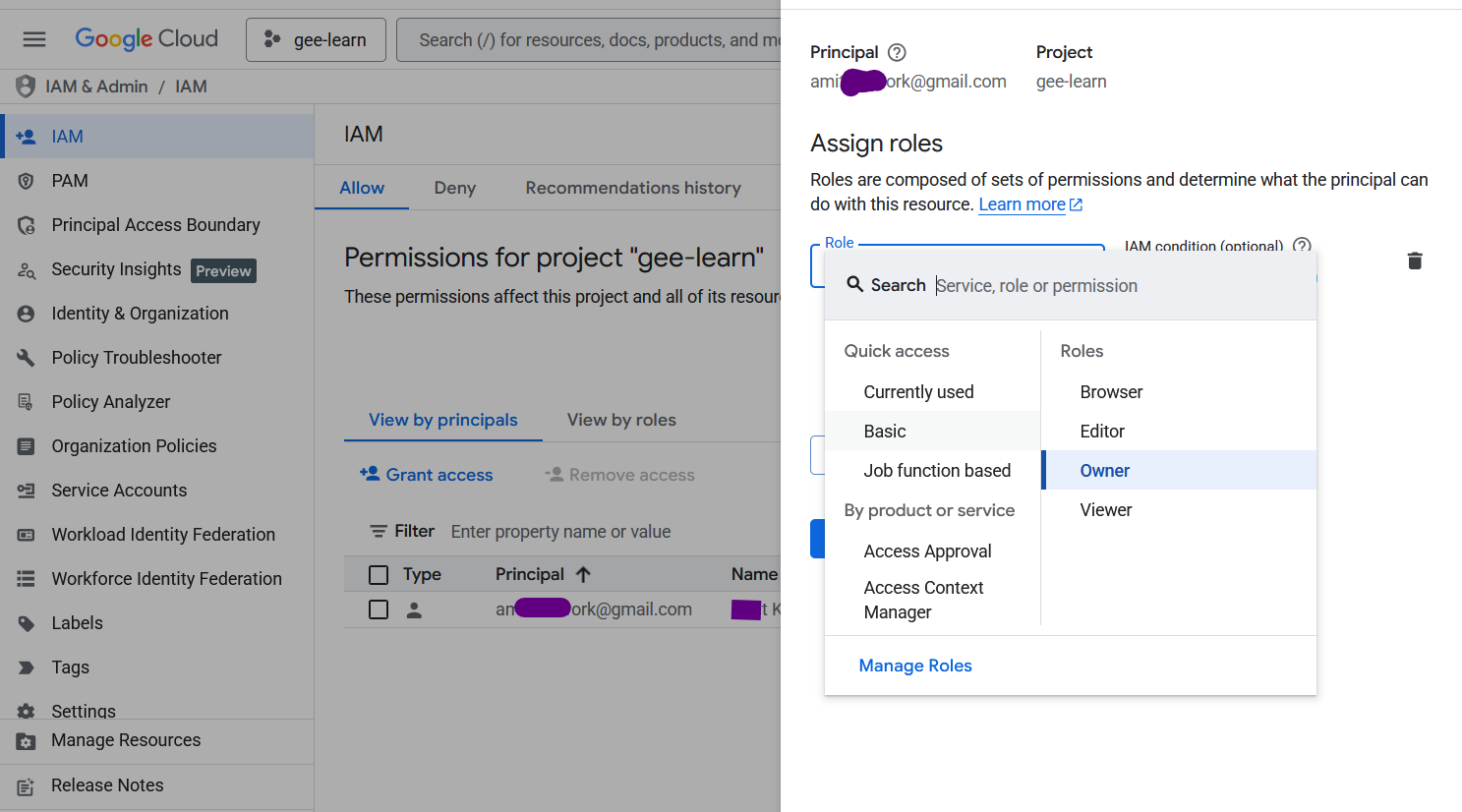Screen dimensions: 1462x812
Task: Open the navigation hamburger menu
Action: [33, 38]
